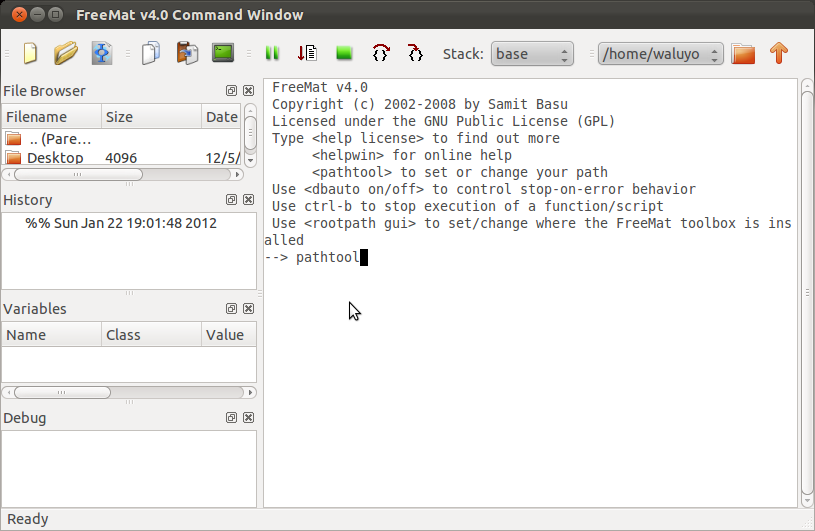815x531 pixels.
Task: Click inside the empty Debug panel area
Action: click(x=129, y=469)
